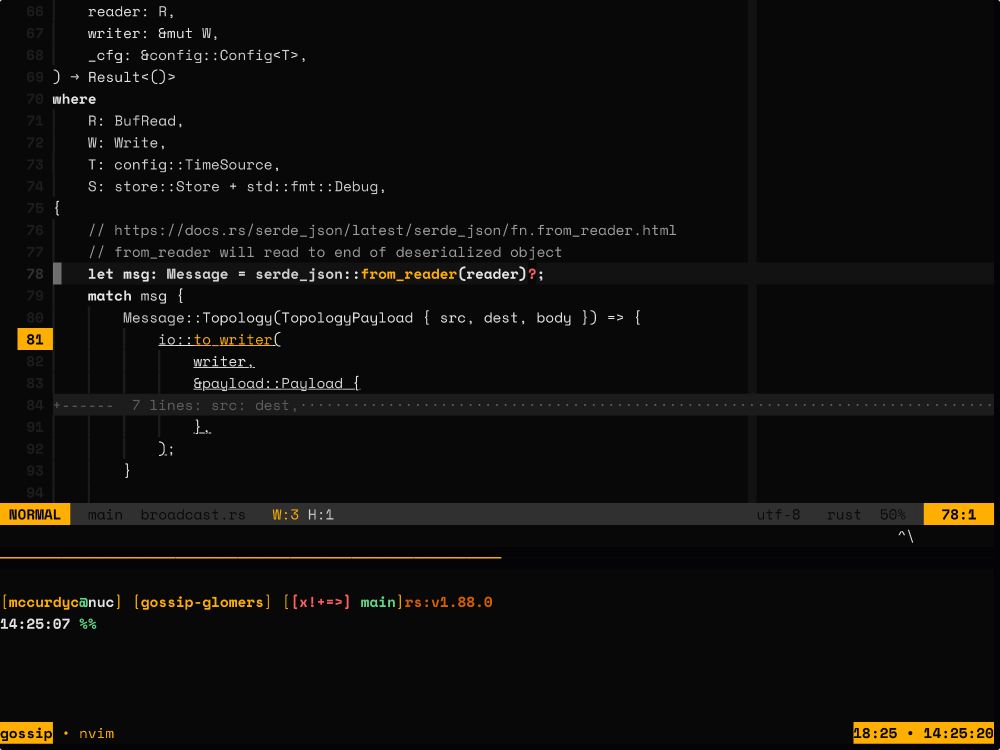Select the 'gossip' tmux session label
1000x750 pixels.
pos(26,733)
